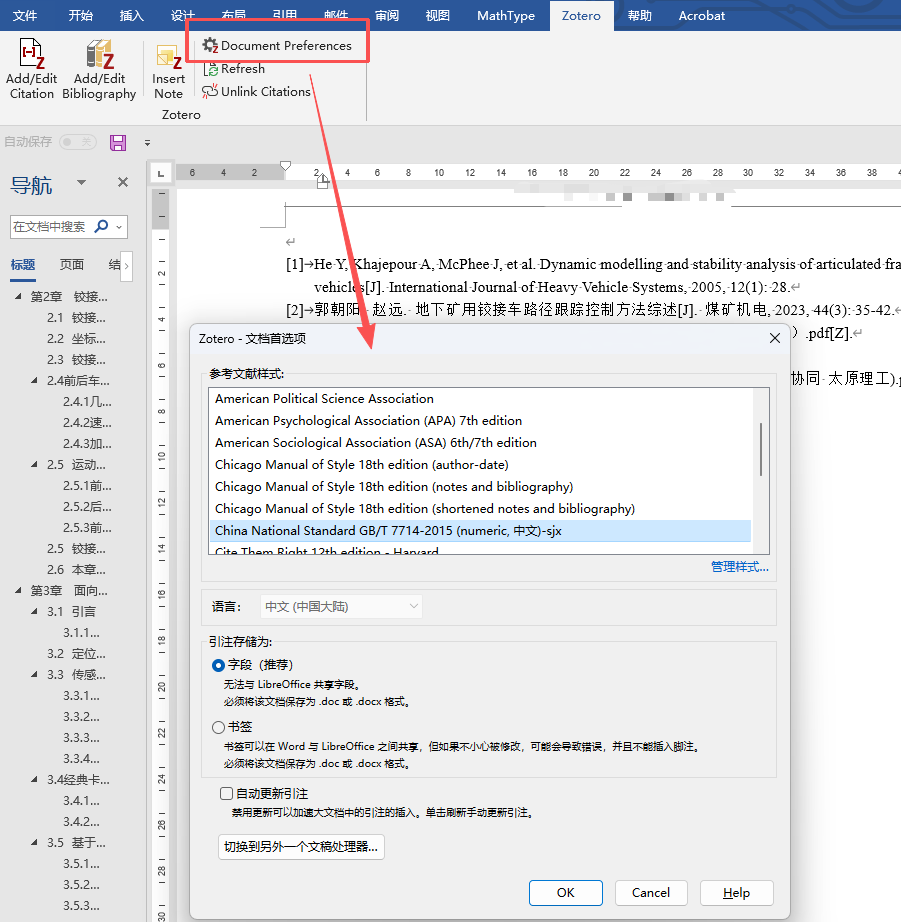Click the Refresh citations icon

click(x=234, y=69)
